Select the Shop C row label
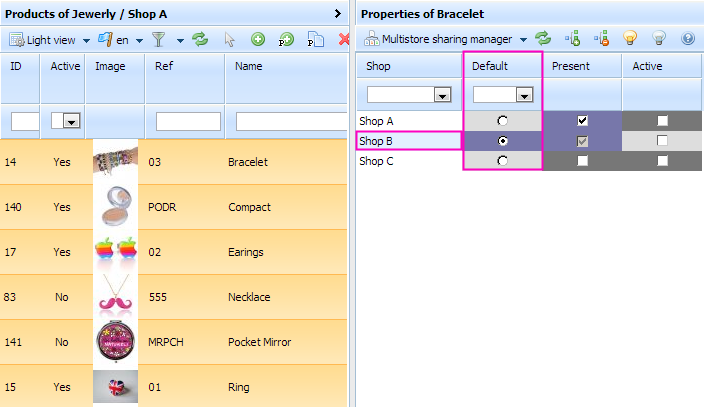704x407 pixels. (376, 161)
